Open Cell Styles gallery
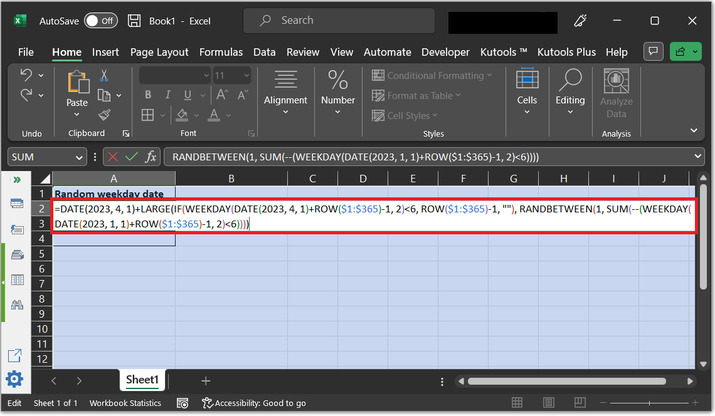This screenshot has height=416, width=715. pos(404,115)
